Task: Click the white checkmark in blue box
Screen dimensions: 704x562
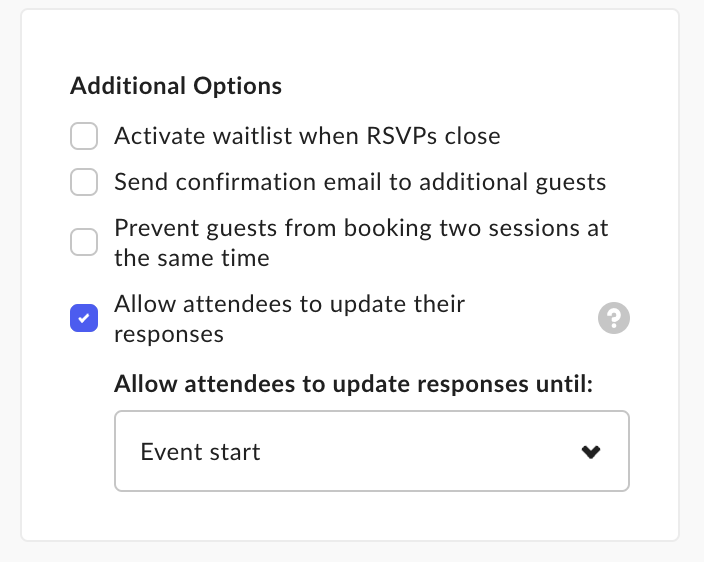Action: click(84, 318)
